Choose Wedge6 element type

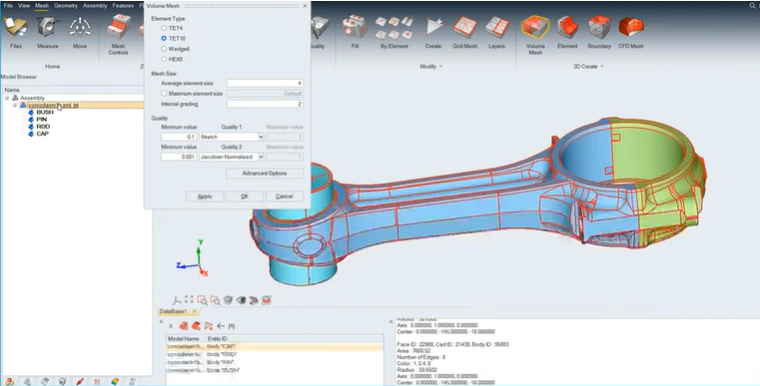click(164, 48)
